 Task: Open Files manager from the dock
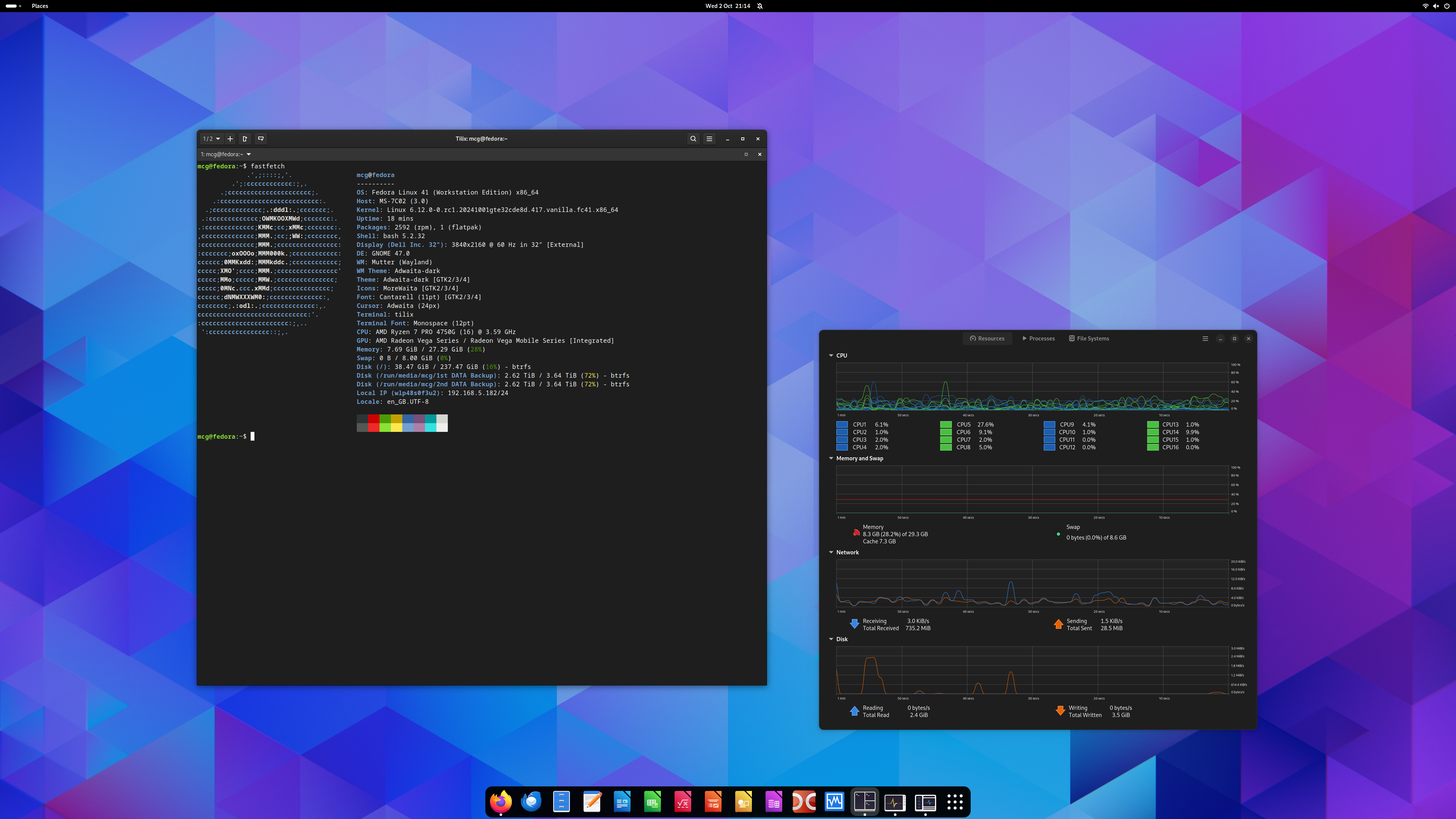pyautogui.click(x=561, y=802)
